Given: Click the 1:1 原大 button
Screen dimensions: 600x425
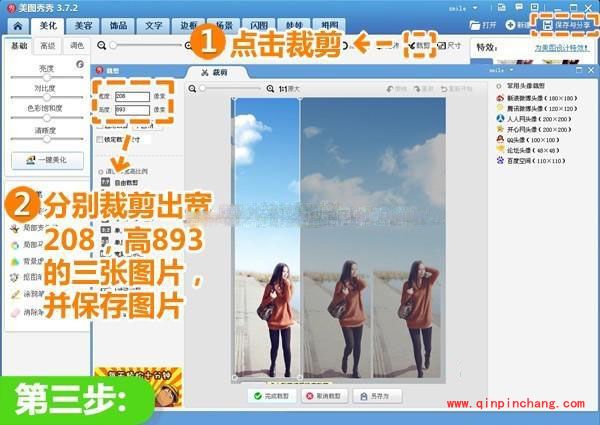Looking at the screenshot, I should click(289, 89).
